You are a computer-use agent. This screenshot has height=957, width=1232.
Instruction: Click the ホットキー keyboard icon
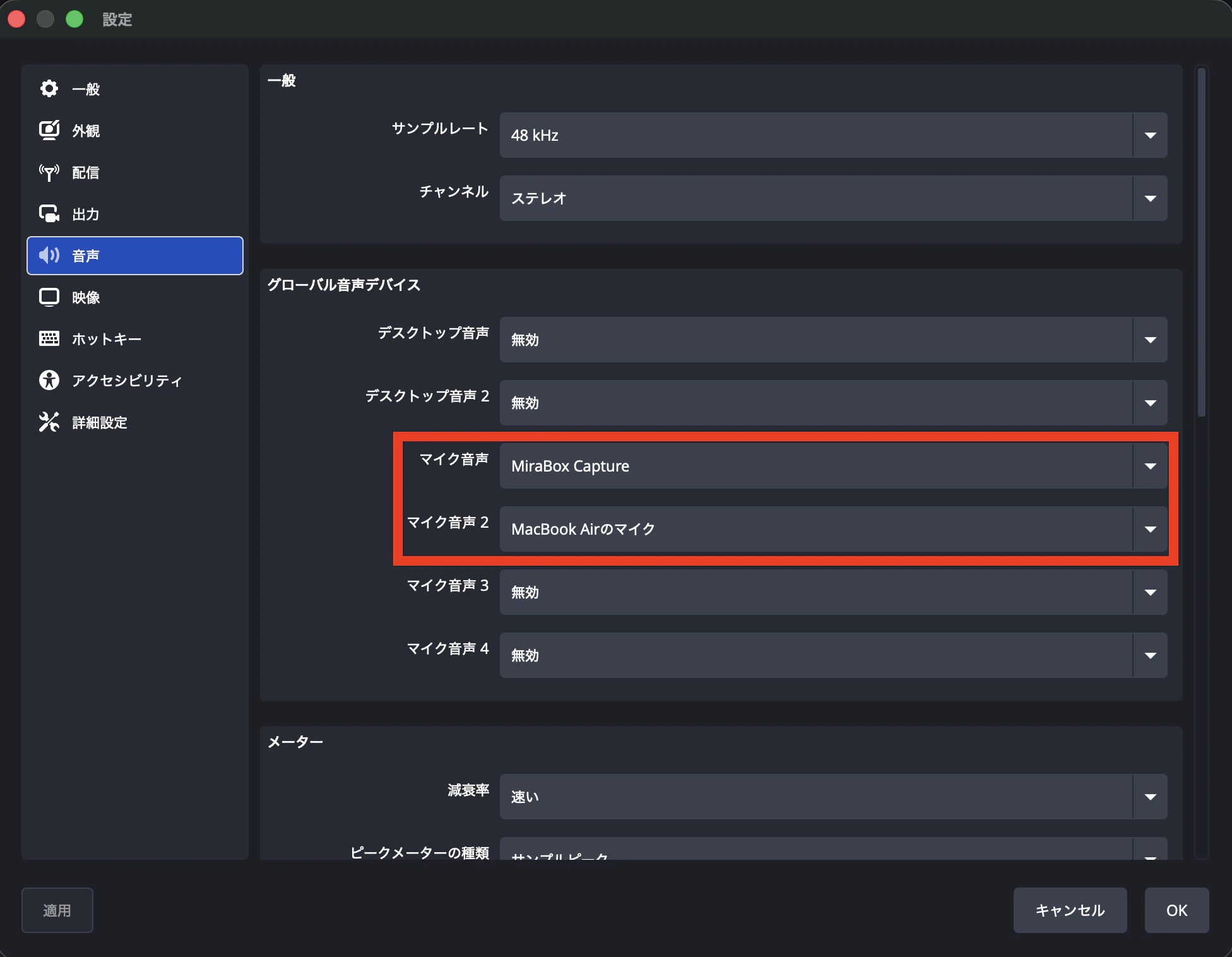49,338
